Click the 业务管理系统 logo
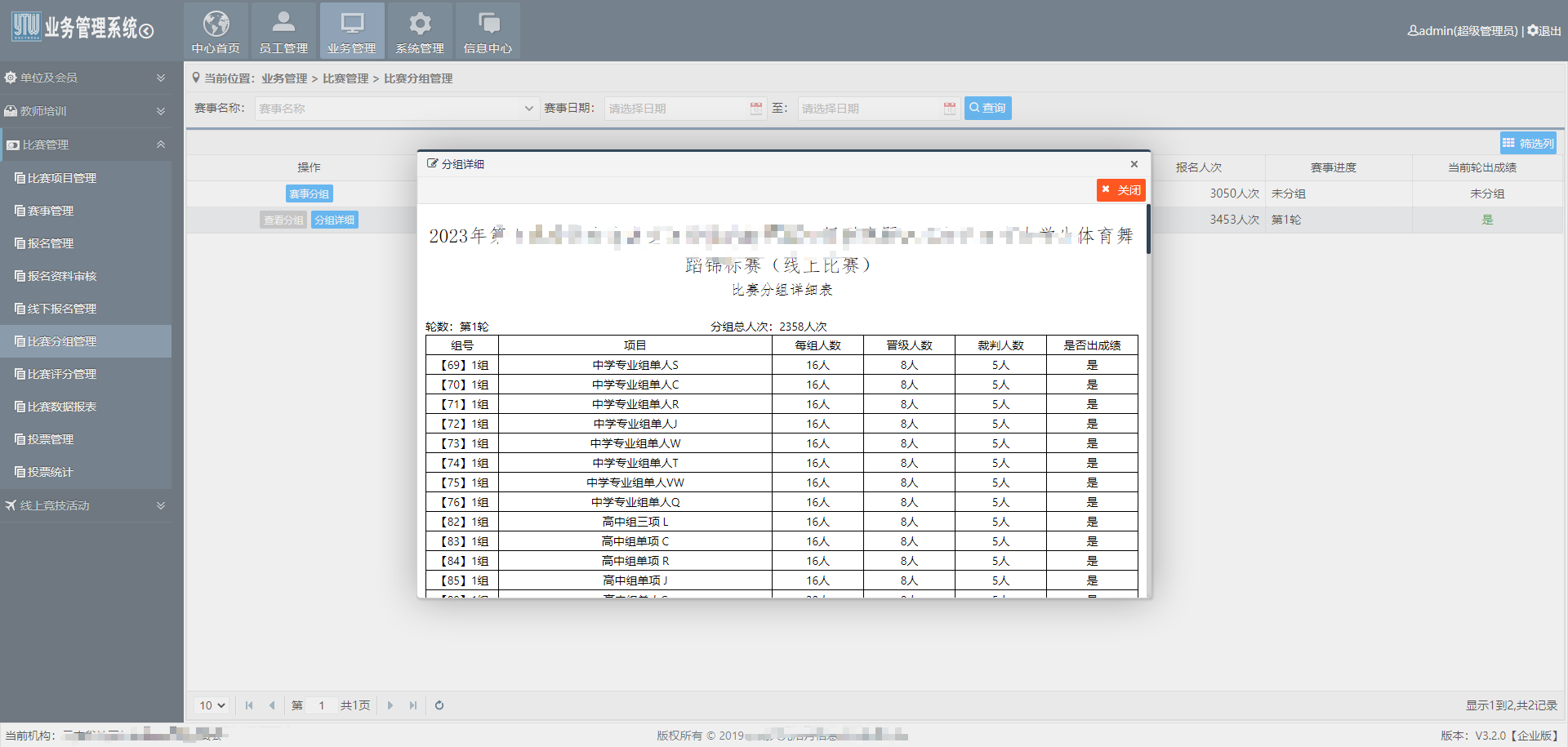The width and height of the screenshot is (1568, 747). (82, 28)
